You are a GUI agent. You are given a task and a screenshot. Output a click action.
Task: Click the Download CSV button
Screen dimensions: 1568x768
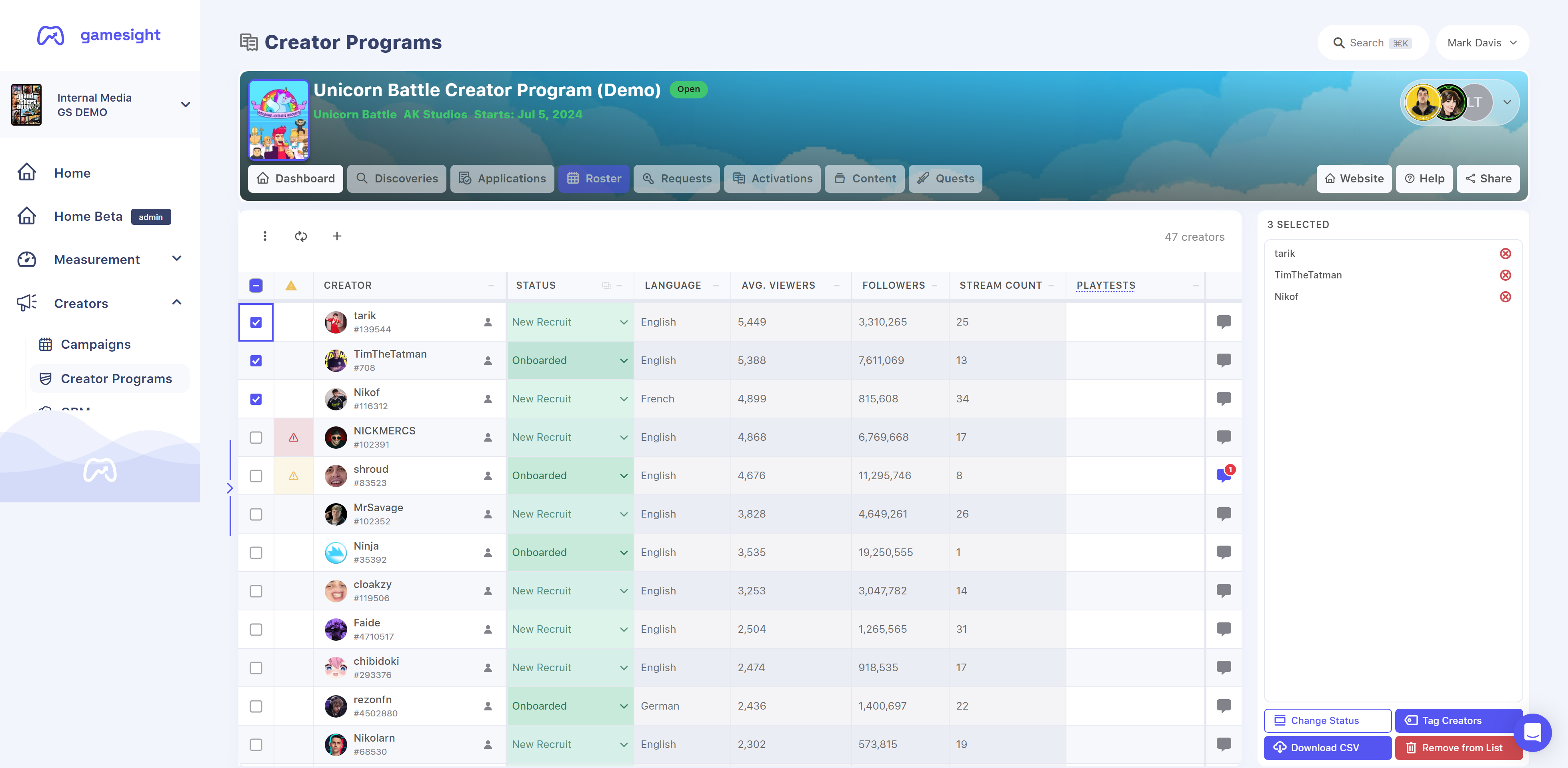point(1327,747)
